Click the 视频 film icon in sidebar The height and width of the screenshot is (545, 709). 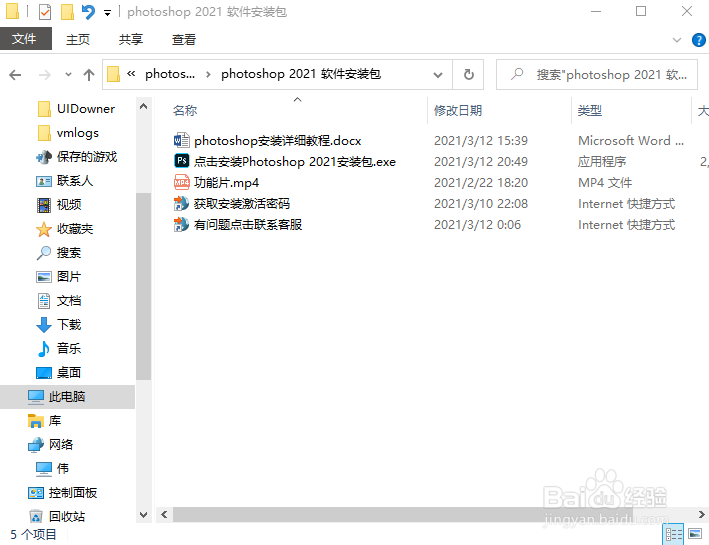[x=44, y=205]
